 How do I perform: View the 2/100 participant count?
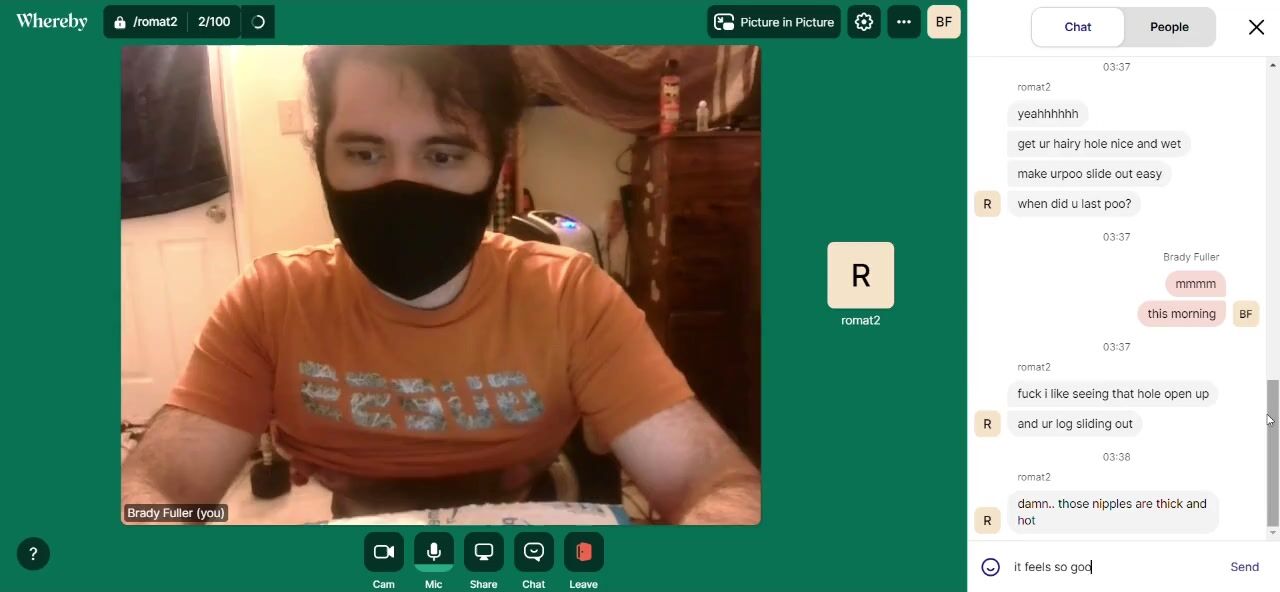coord(214,22)
